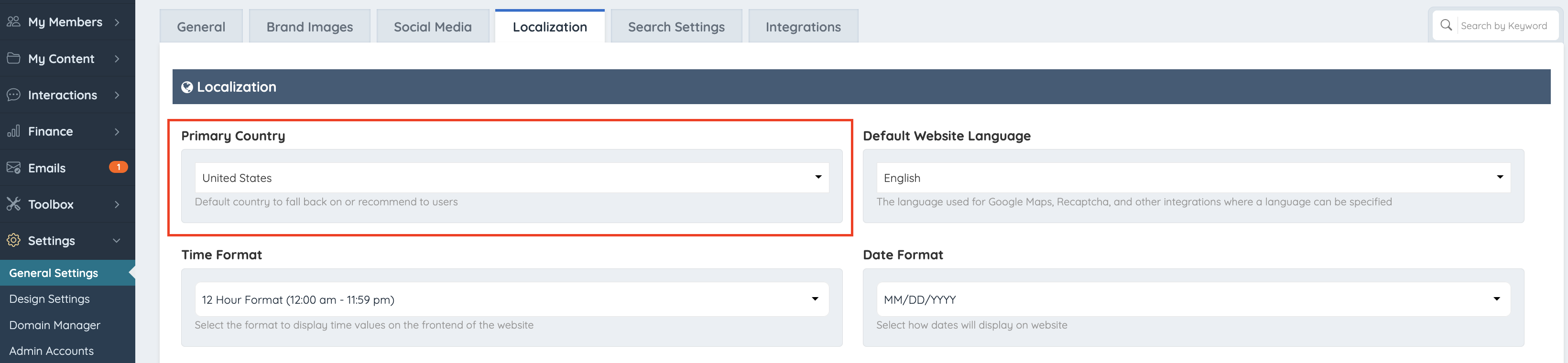Expand the Toolbox submenu chevron
1568x363 pixels.
point(117,204)
